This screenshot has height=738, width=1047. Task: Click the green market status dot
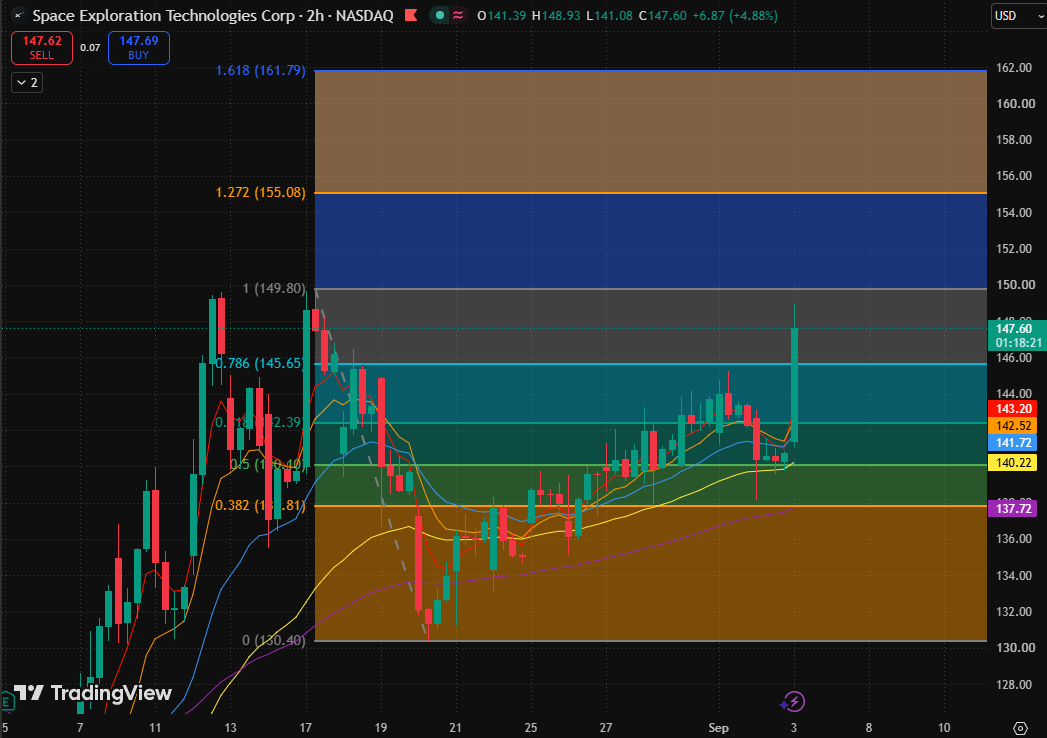pyautogui.click(x=439, y=15)
